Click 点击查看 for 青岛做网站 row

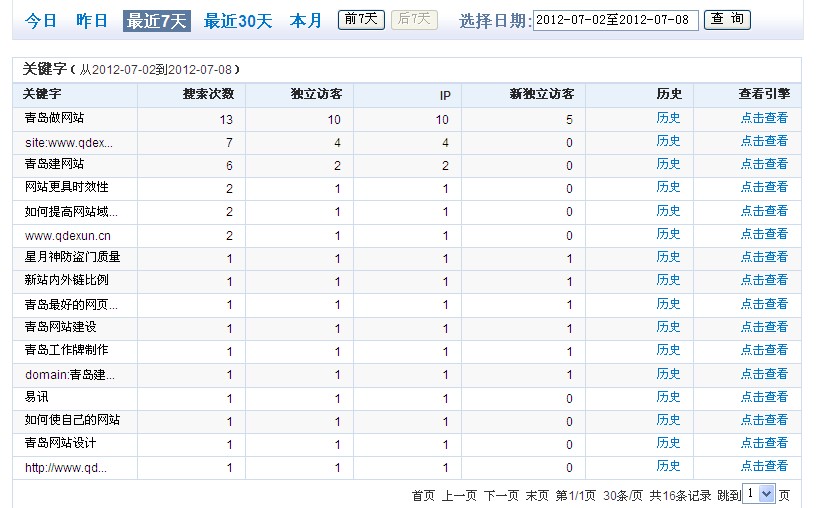[764, 118]
